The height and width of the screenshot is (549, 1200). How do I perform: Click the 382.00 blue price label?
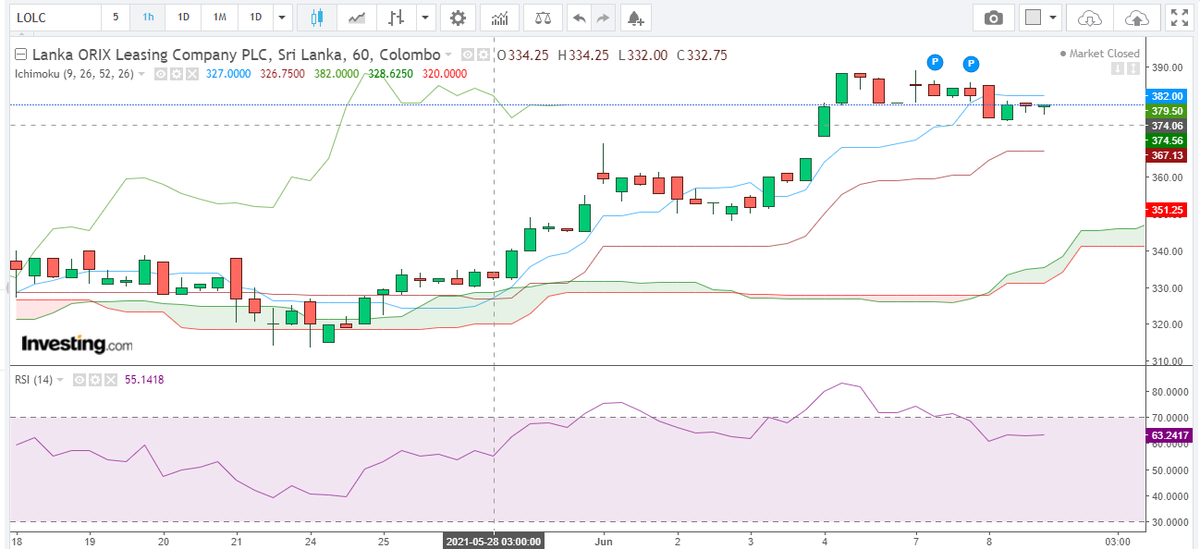[x=1168, y=96]
